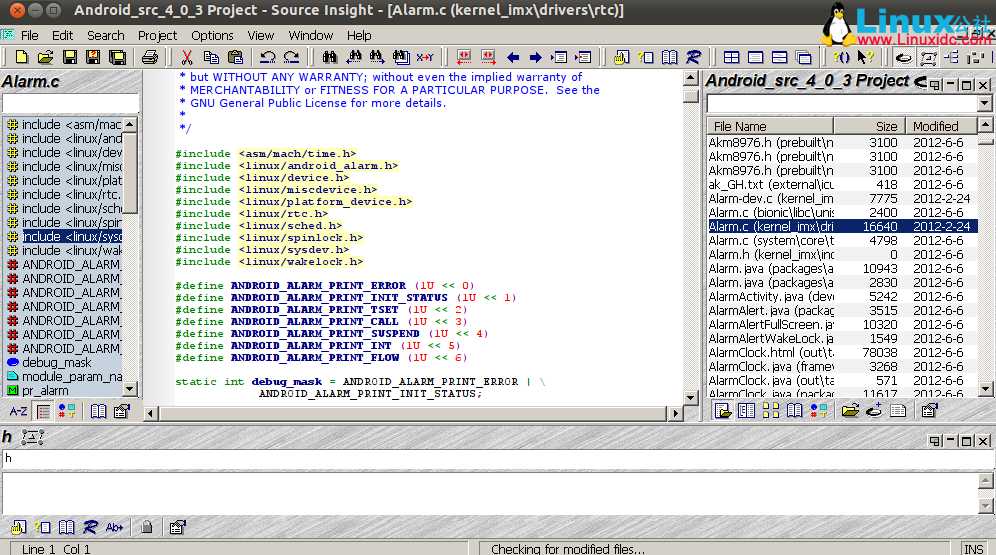
Task: Click the Replace X-to-Y icon
Action: tap(425, 57)
